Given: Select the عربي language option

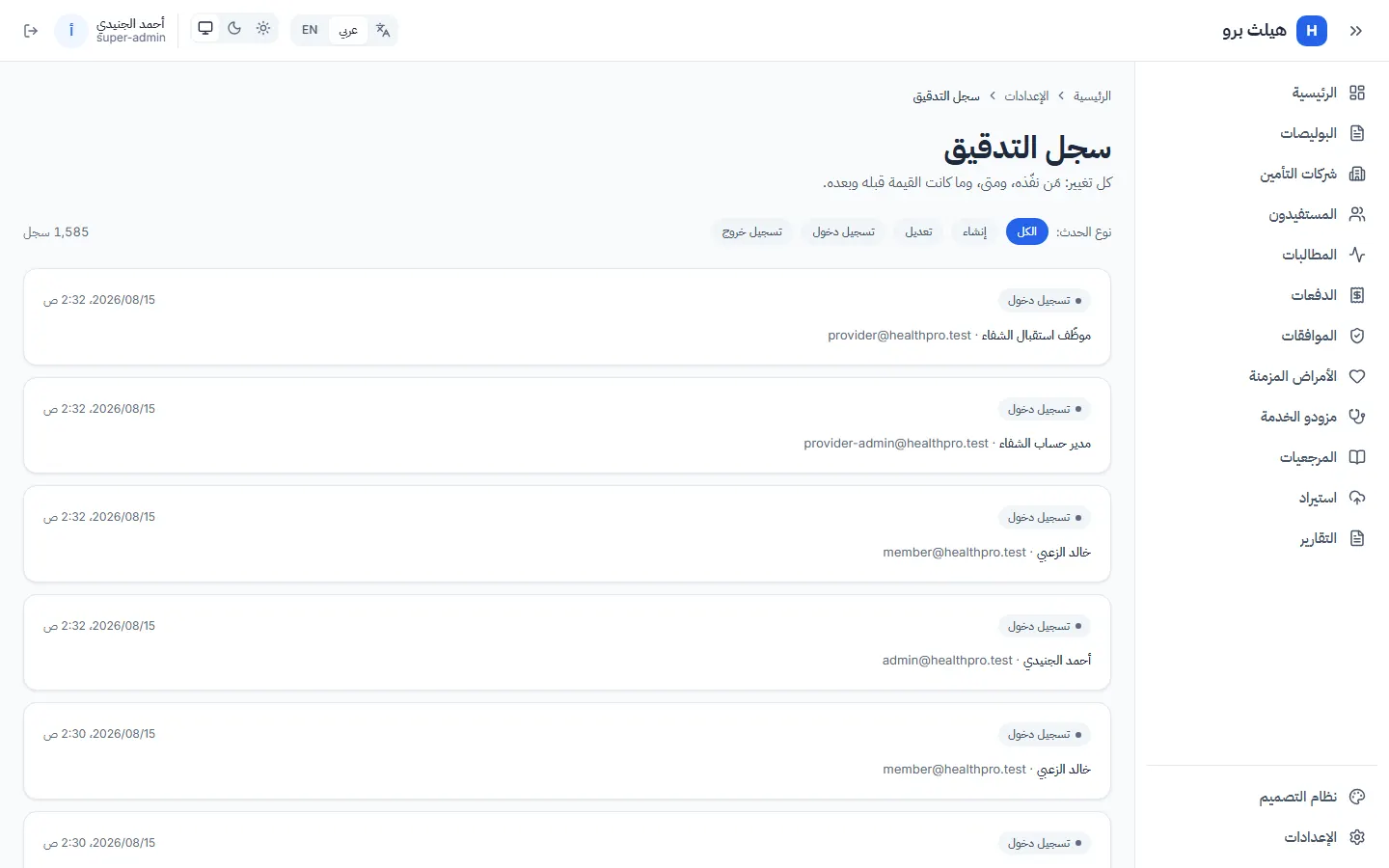Looking at the screenshot, I should coord(348,30).
